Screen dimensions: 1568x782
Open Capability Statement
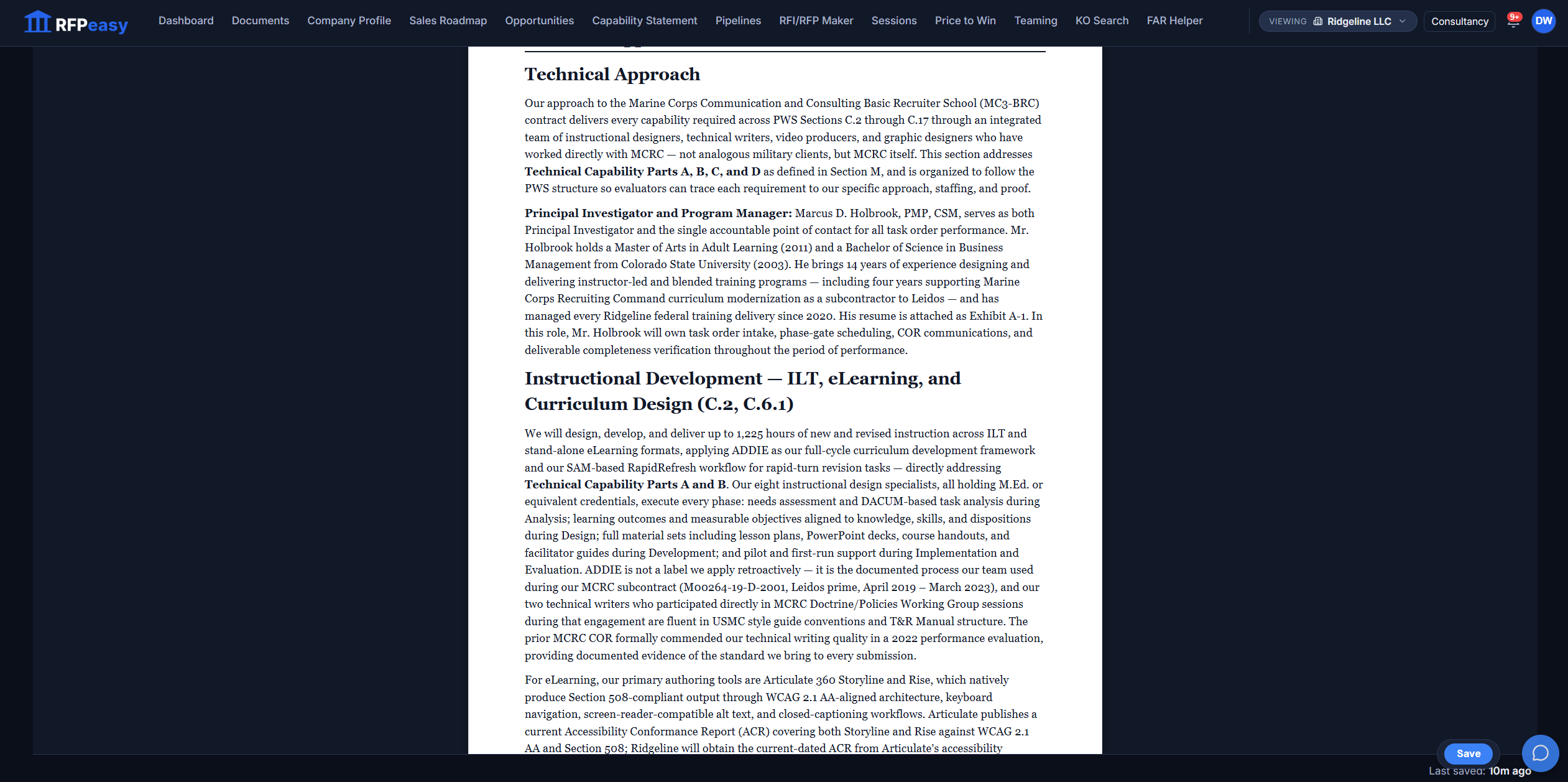click(x=644, y=21)
